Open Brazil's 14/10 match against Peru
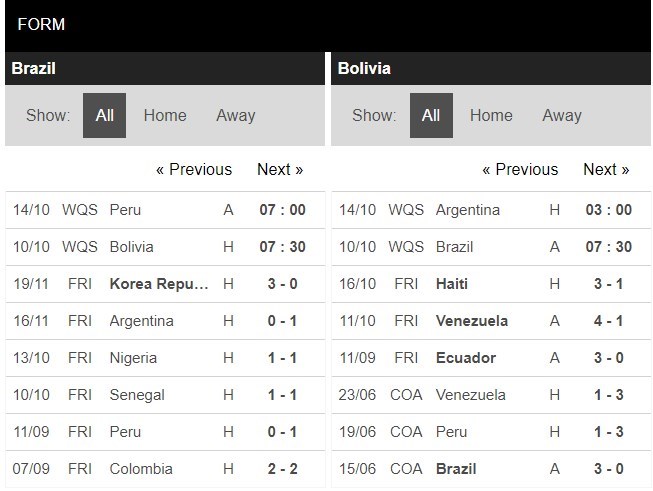 point(165,210)
